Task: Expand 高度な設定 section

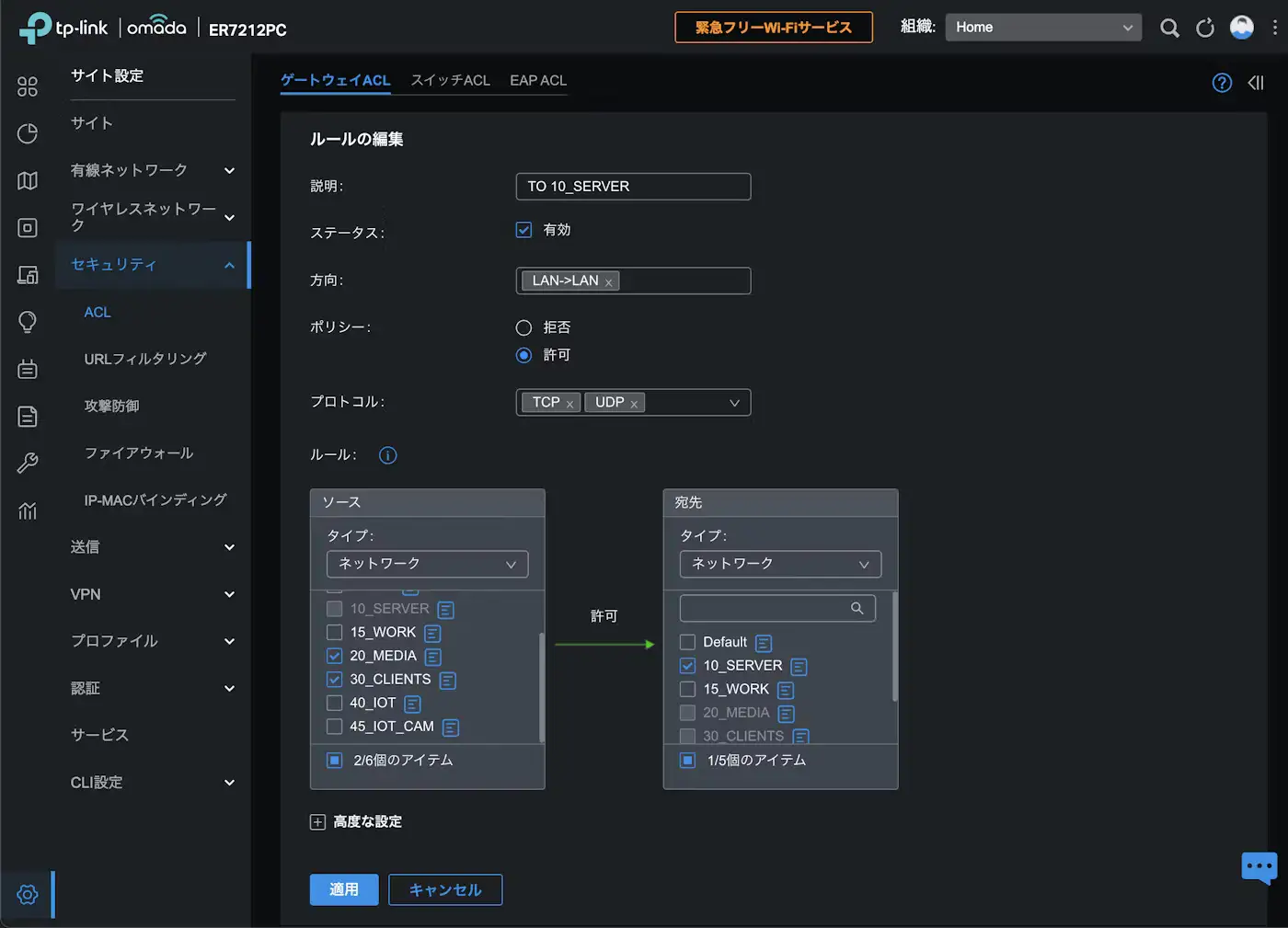Action: coord(356,822)
